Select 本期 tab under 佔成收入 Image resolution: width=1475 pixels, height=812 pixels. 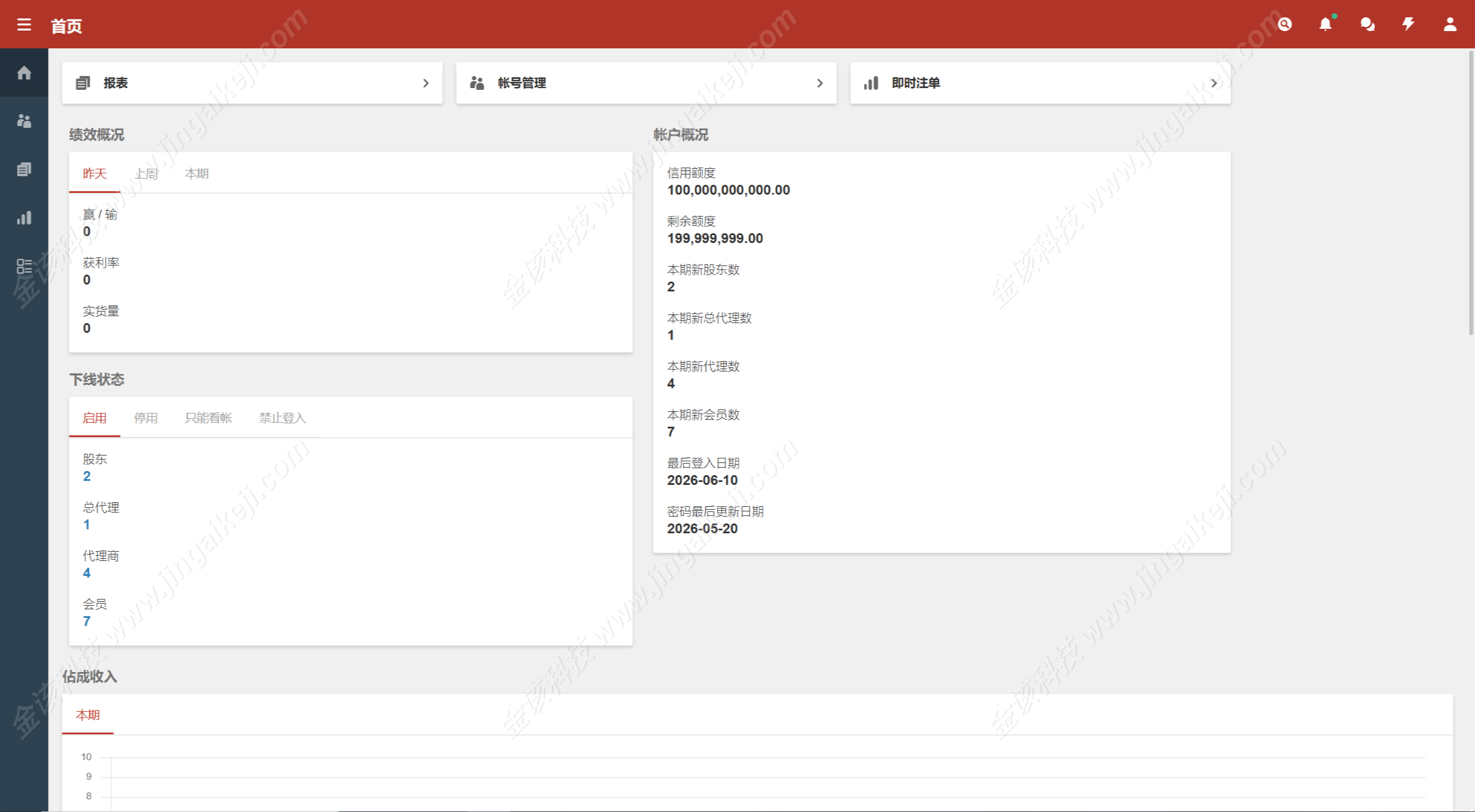(88, 715)
